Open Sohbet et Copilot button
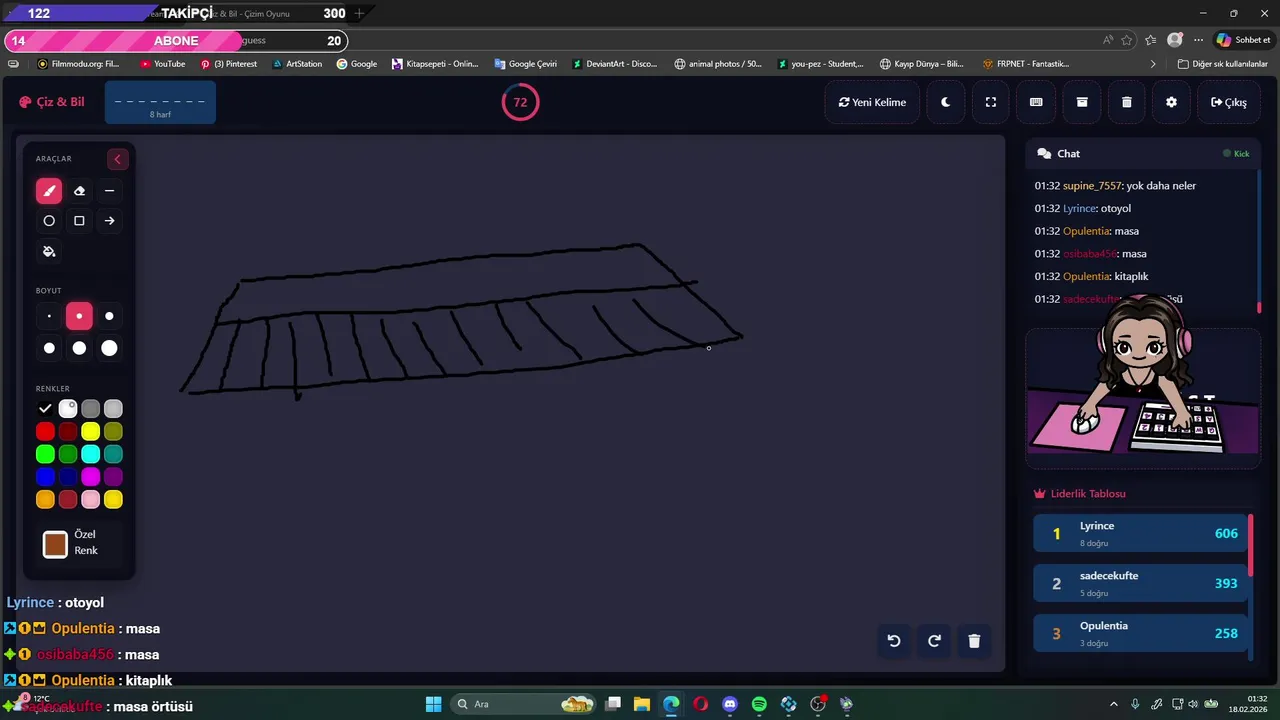This screenshot has height=720, width=1280. [1243, 40]
